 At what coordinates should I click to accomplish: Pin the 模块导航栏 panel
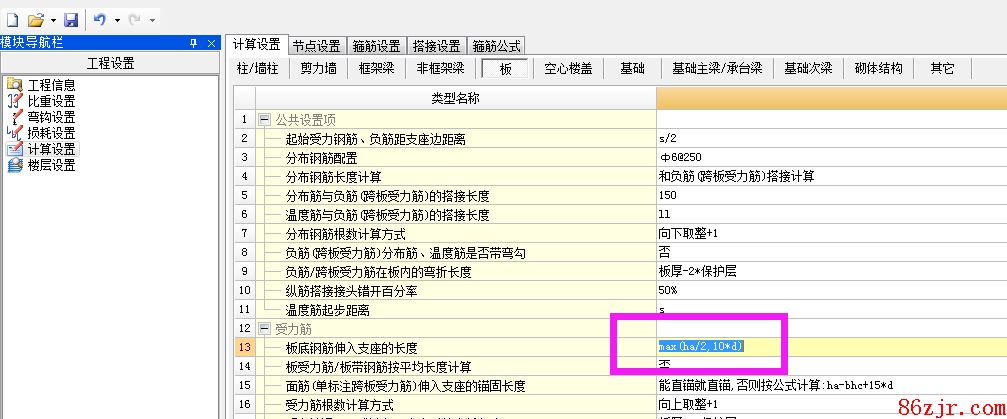(194, 44)
